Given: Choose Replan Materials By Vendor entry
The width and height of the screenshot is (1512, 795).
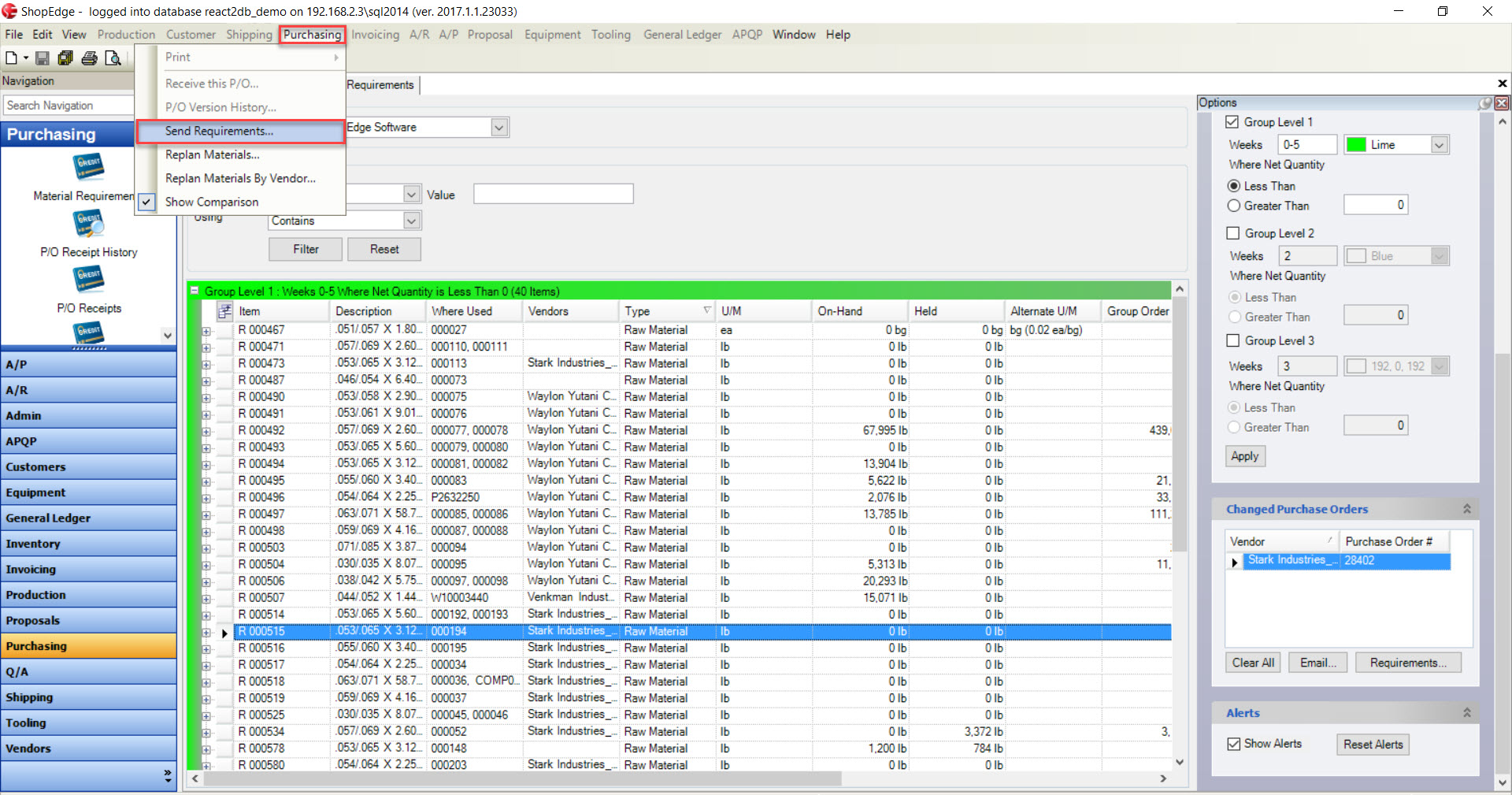Looking at the screenshot, I should 241,178.
